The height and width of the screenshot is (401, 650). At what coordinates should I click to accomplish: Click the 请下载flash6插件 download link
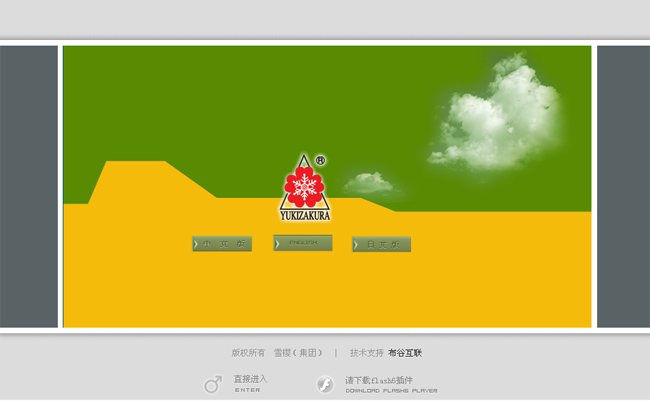[378, 380]
